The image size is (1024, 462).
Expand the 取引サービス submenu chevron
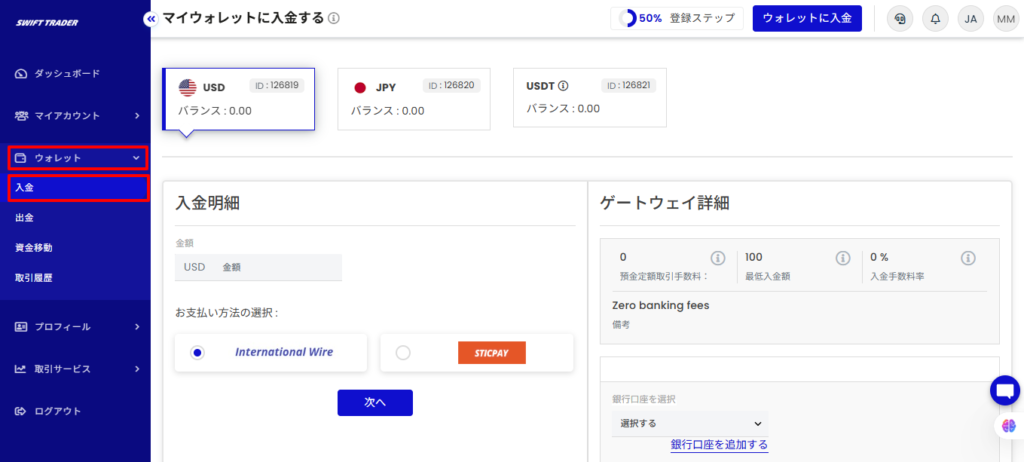point(137,369)
